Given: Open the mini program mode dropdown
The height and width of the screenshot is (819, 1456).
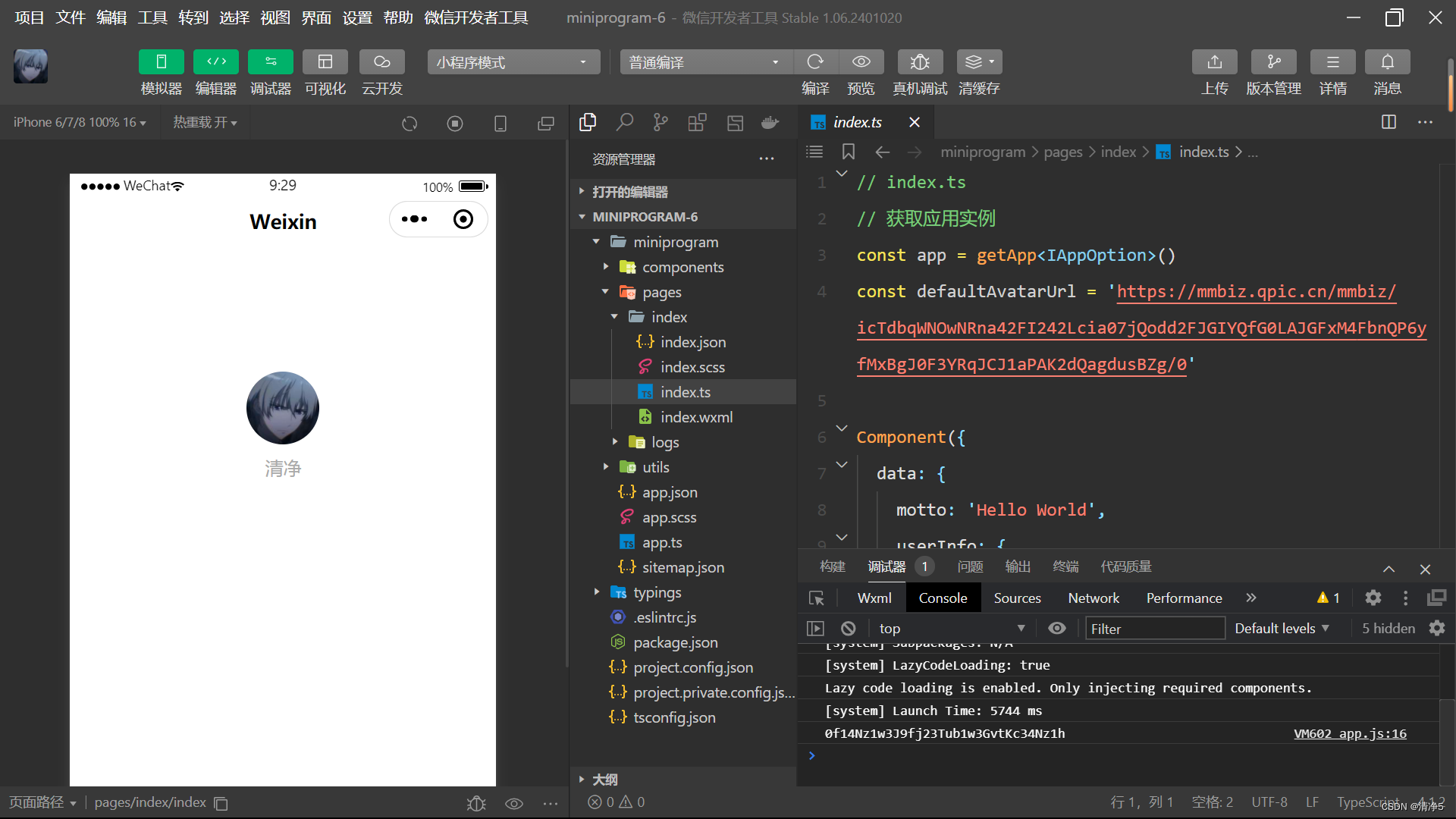Looking at the screenshot, I should pos(513,62).
